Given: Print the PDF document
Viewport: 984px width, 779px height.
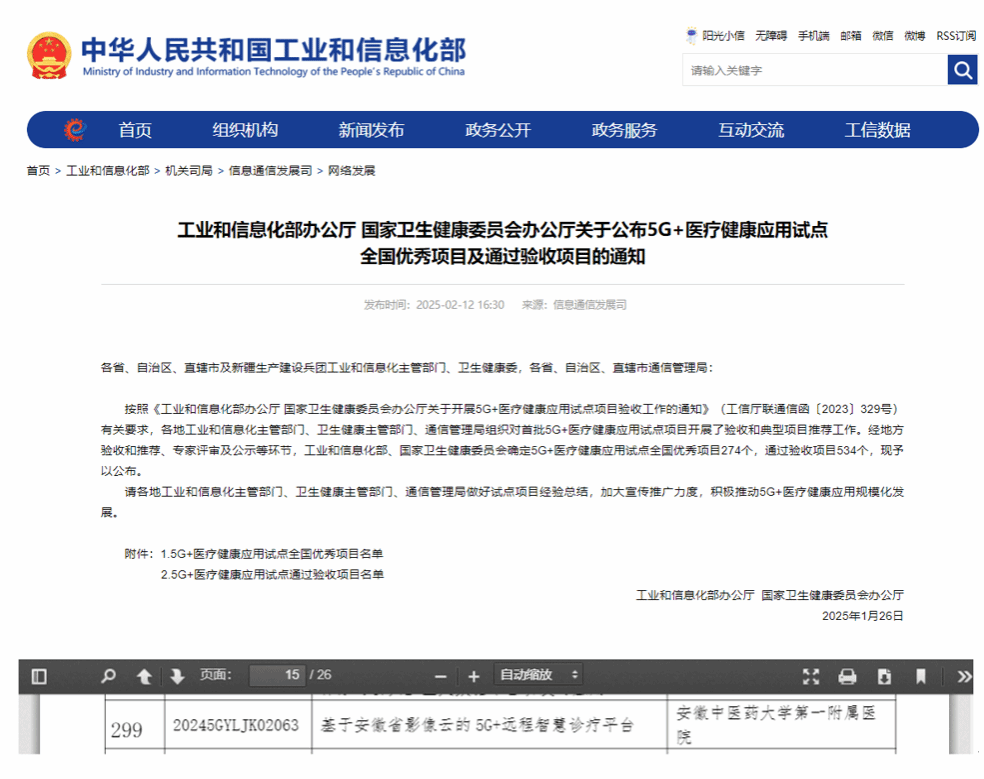Looking at the screenshot, I should pyautogui.click(x=847, y=676).
